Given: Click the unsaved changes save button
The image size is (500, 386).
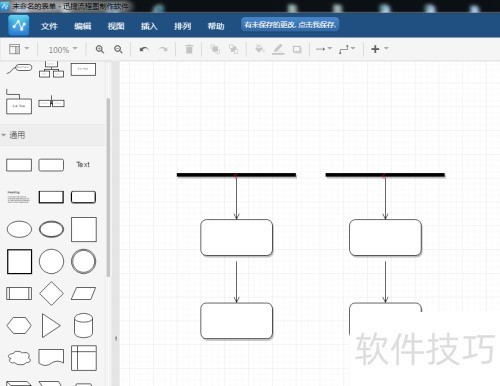Looking at the screenshot, I should point(290,25).
